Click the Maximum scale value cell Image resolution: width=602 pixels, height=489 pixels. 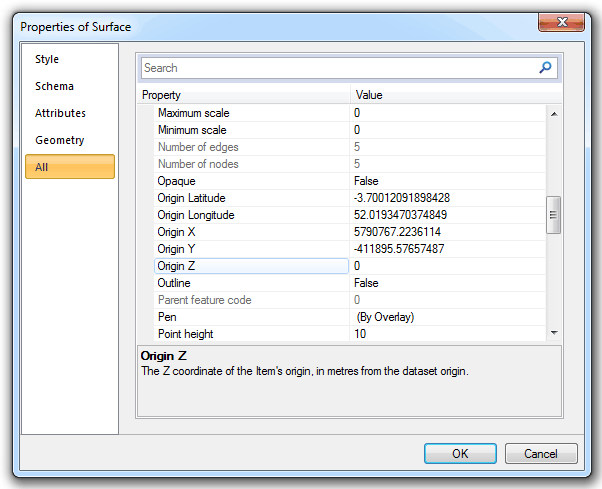tap(448, 113)
